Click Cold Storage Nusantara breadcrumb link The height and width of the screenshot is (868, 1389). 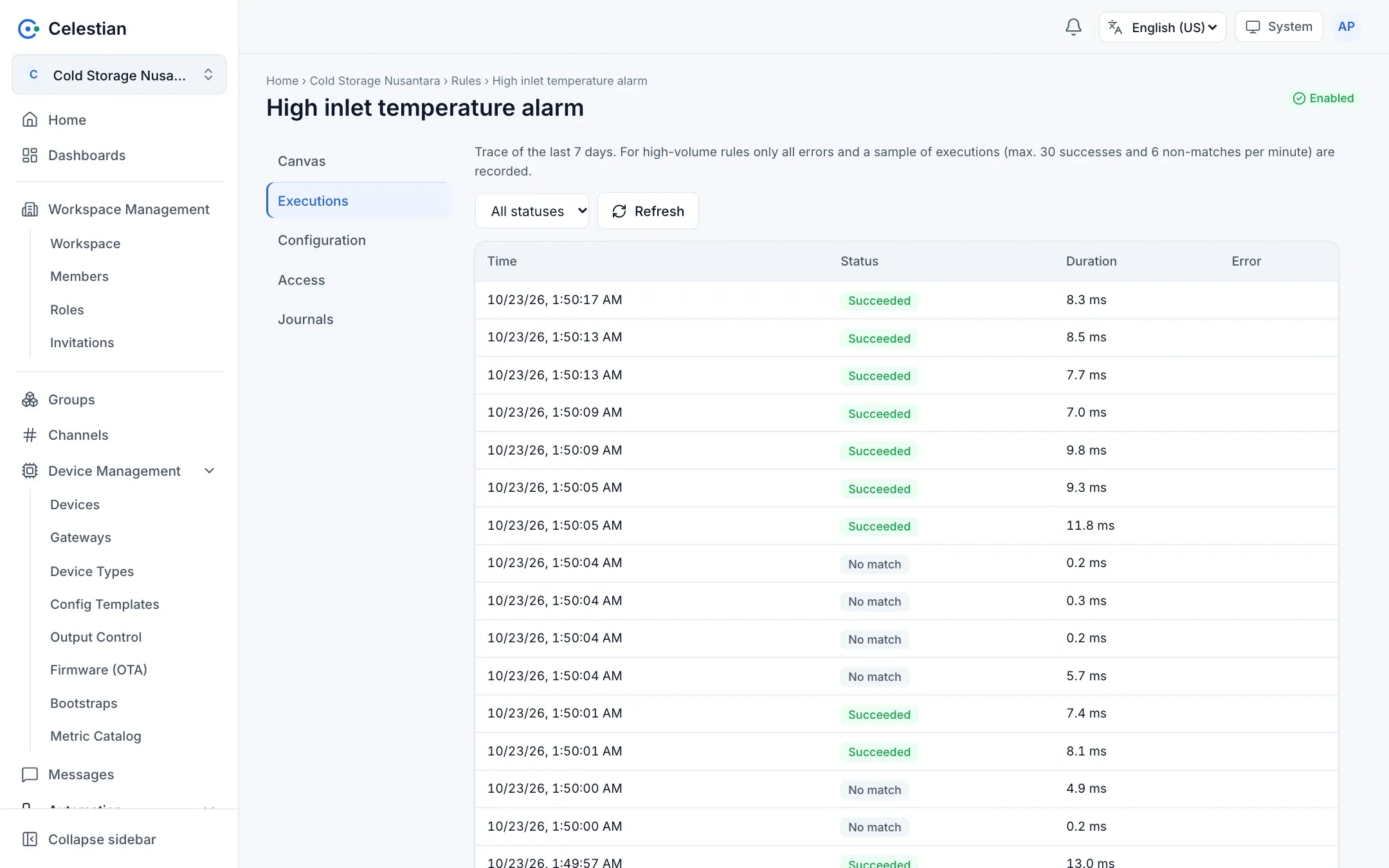375,81
